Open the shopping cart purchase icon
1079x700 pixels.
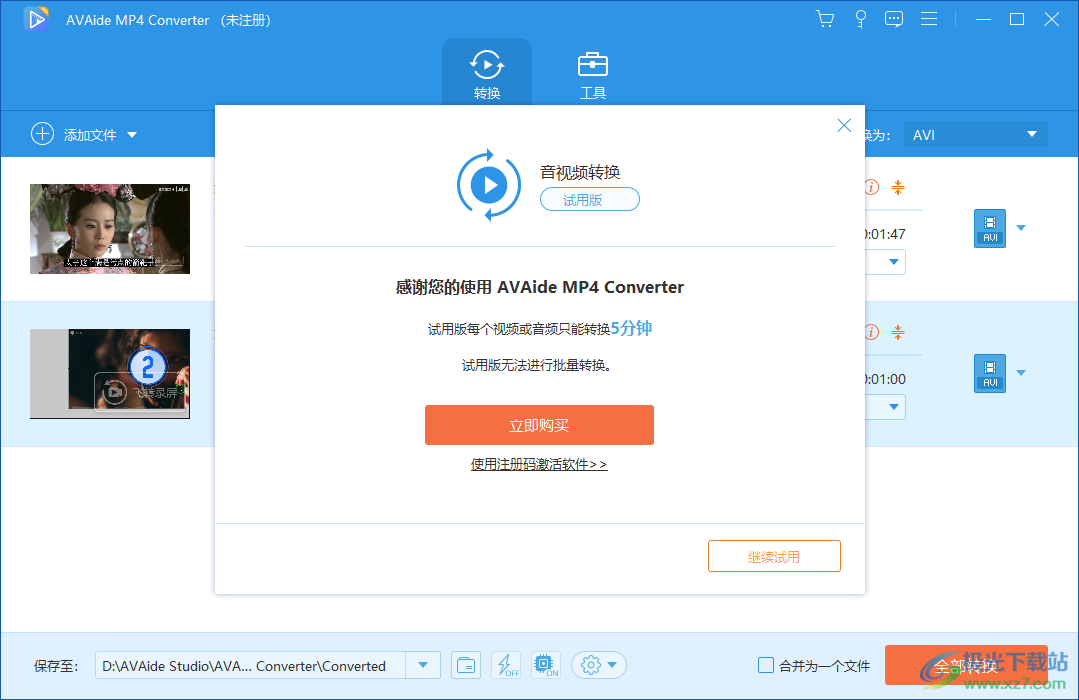[x=824, y=19]
